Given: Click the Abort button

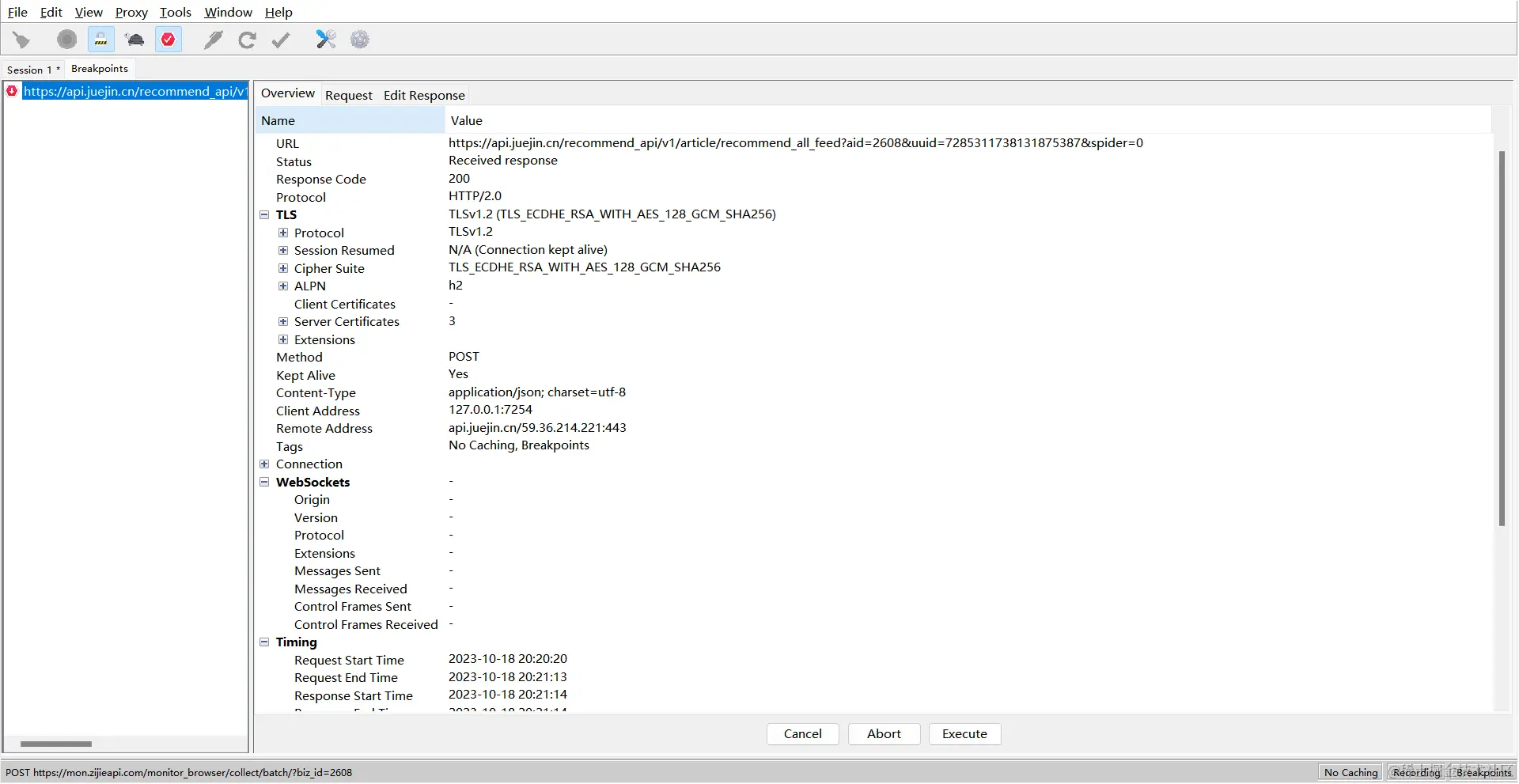Looking at the screenshot, I should [x=884, y=734].
